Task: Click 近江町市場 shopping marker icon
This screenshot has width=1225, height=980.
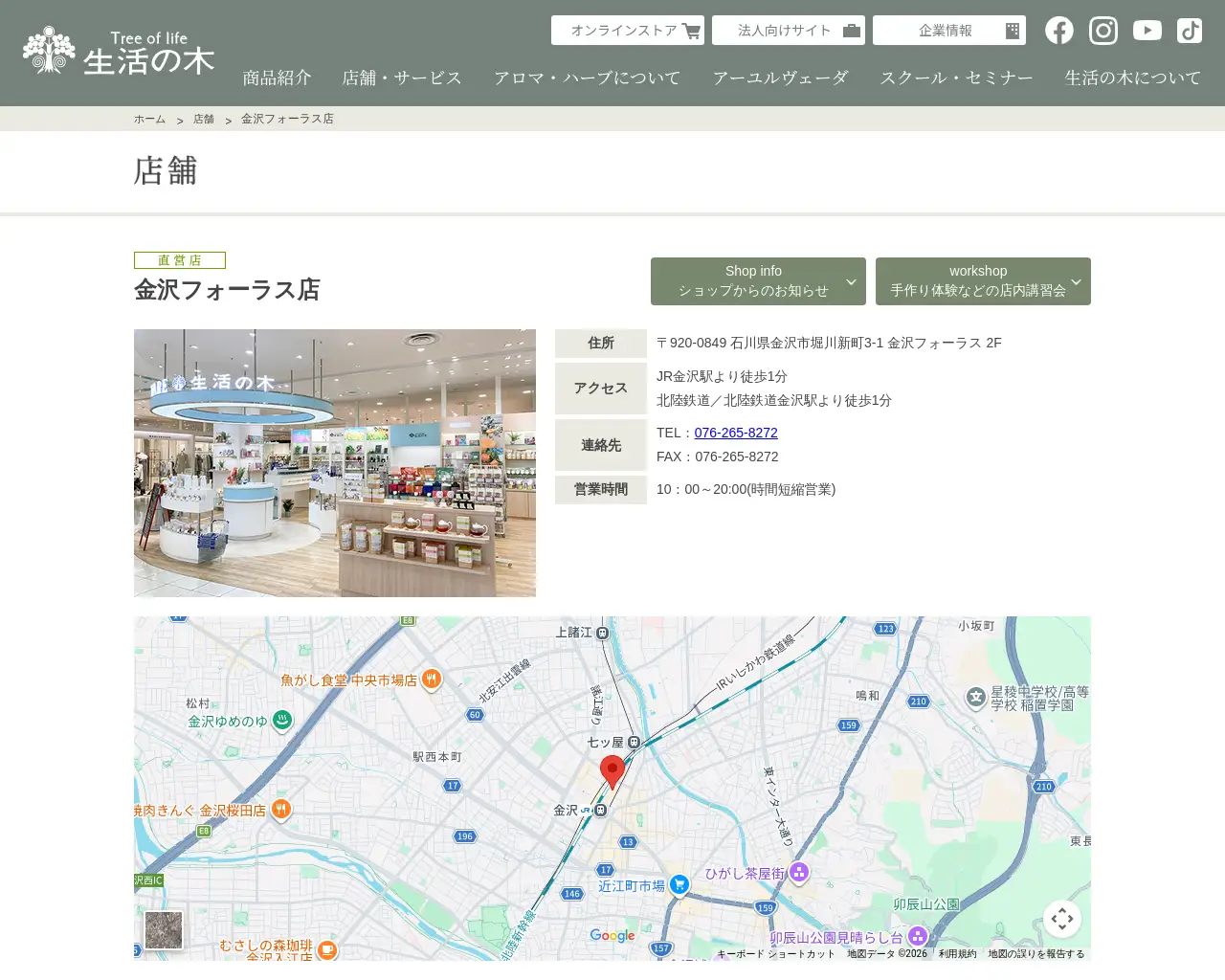Action: point(679,884)
